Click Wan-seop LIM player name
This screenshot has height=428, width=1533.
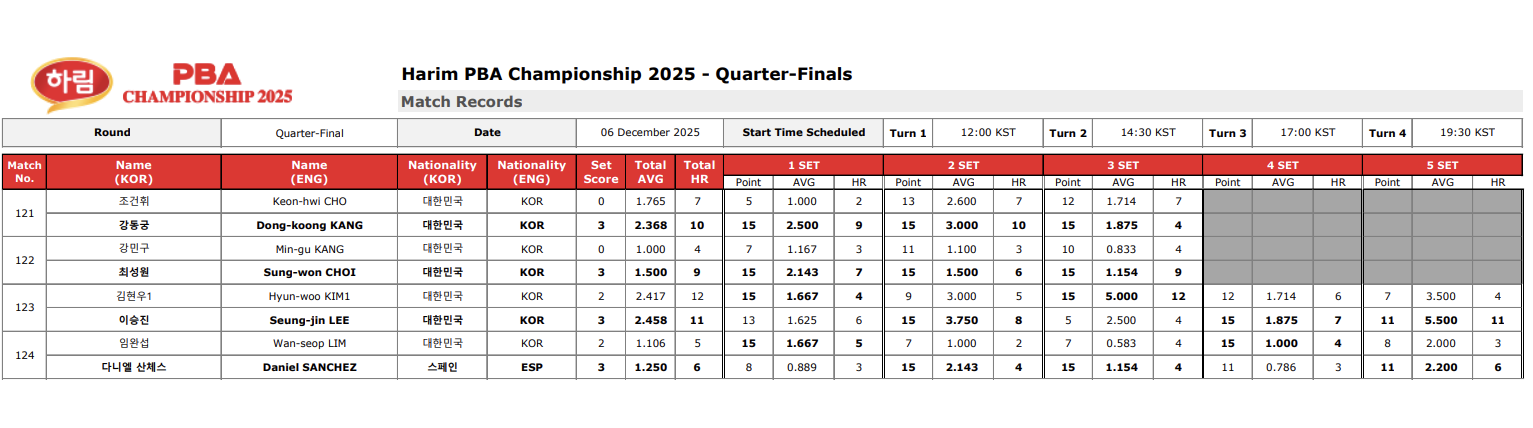tap(309, 343)
